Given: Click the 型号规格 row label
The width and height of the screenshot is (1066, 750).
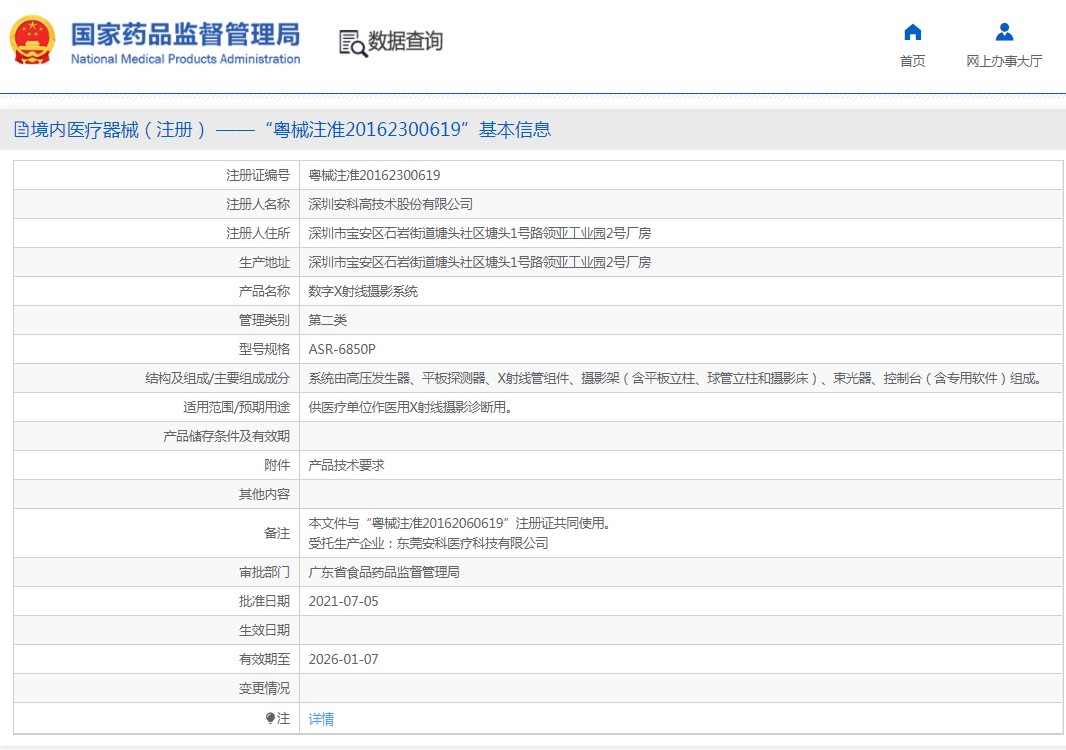Looking at the screenshot, I should pyautogui.click(x=264, y=350).
